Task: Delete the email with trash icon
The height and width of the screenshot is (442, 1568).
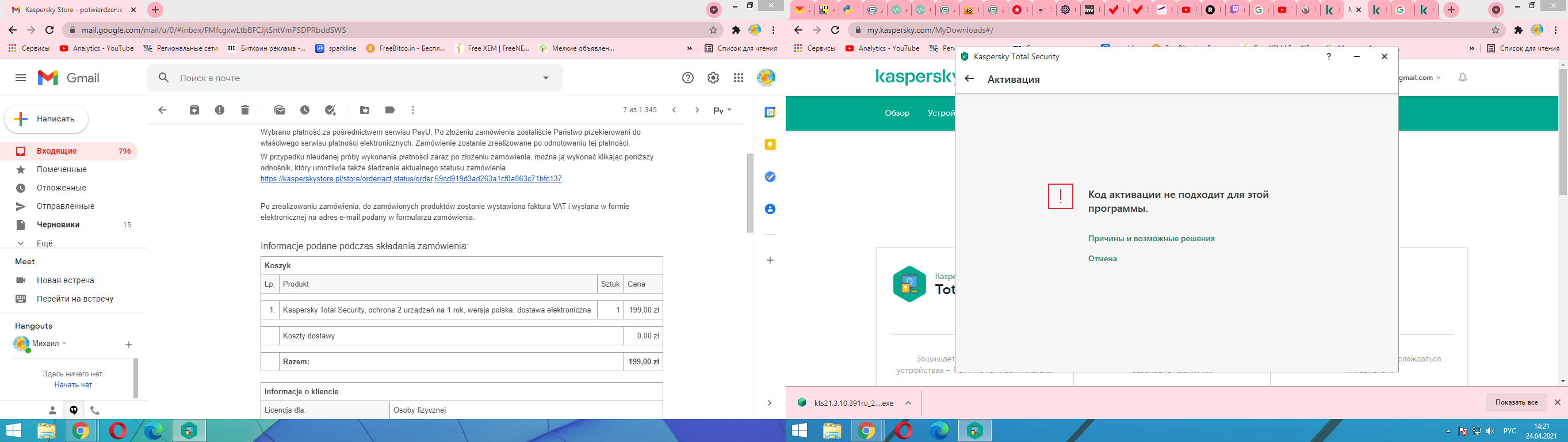Action: pos(244,110)
